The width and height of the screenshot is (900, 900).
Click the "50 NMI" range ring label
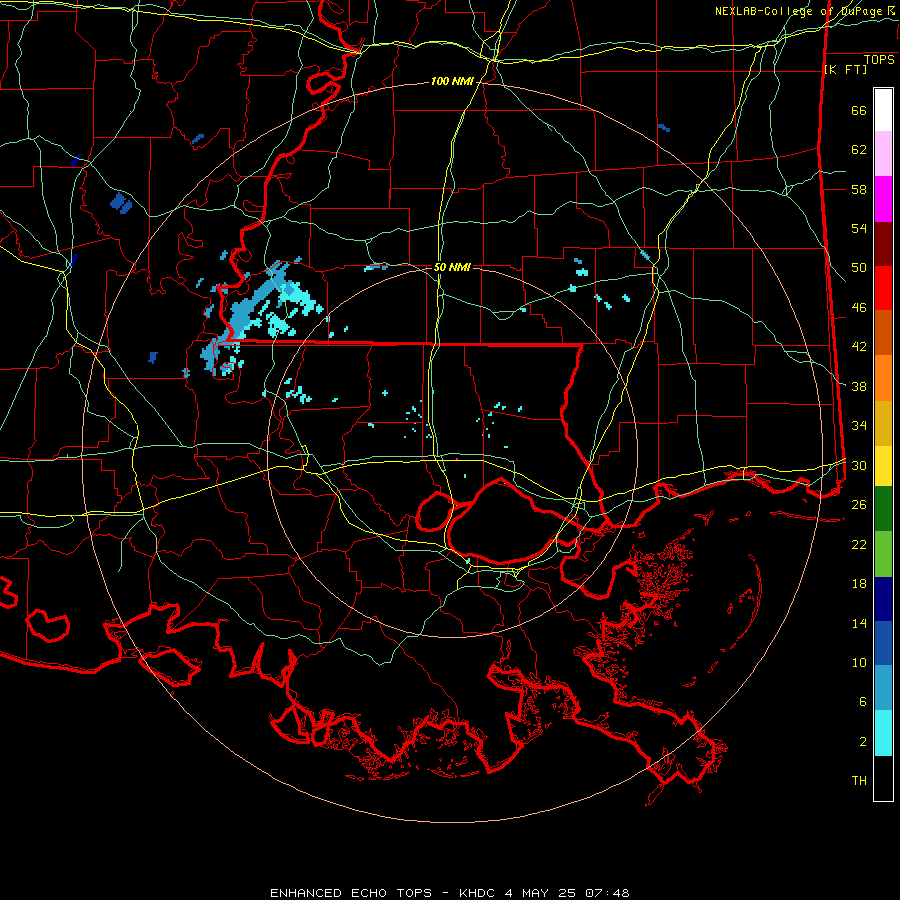coord(452,267)
